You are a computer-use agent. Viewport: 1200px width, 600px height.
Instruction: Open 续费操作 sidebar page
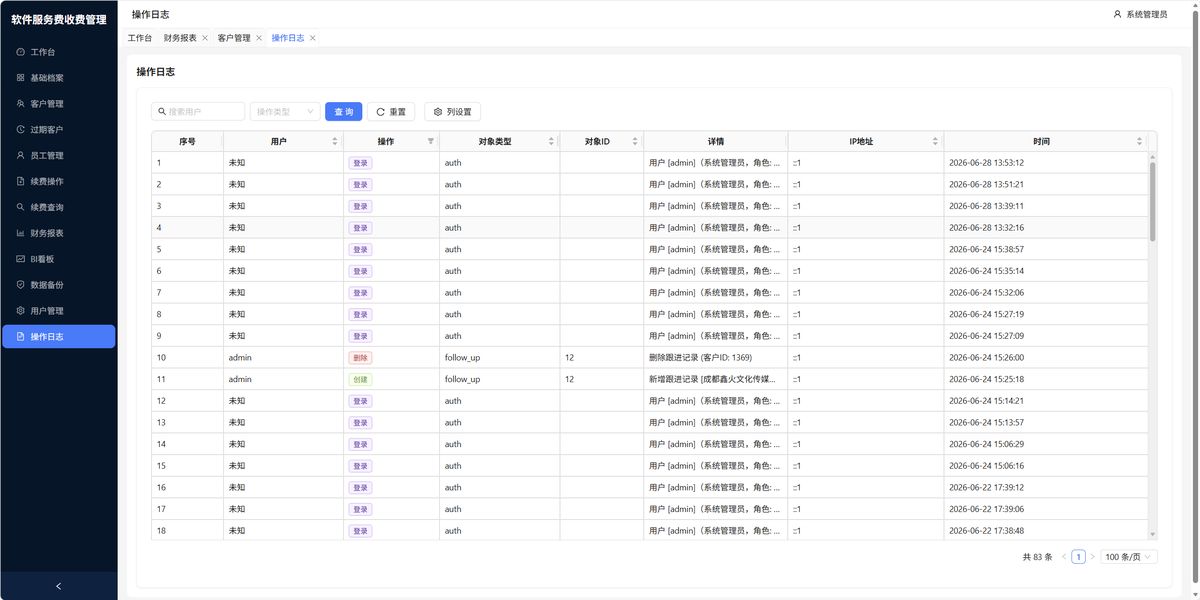click(x=58, y=181)
